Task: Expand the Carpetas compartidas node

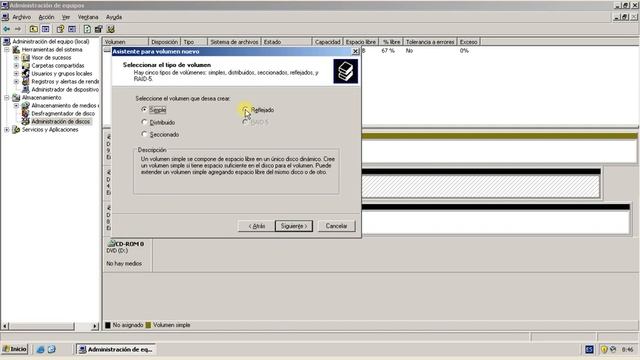Action: pos(16,65)
